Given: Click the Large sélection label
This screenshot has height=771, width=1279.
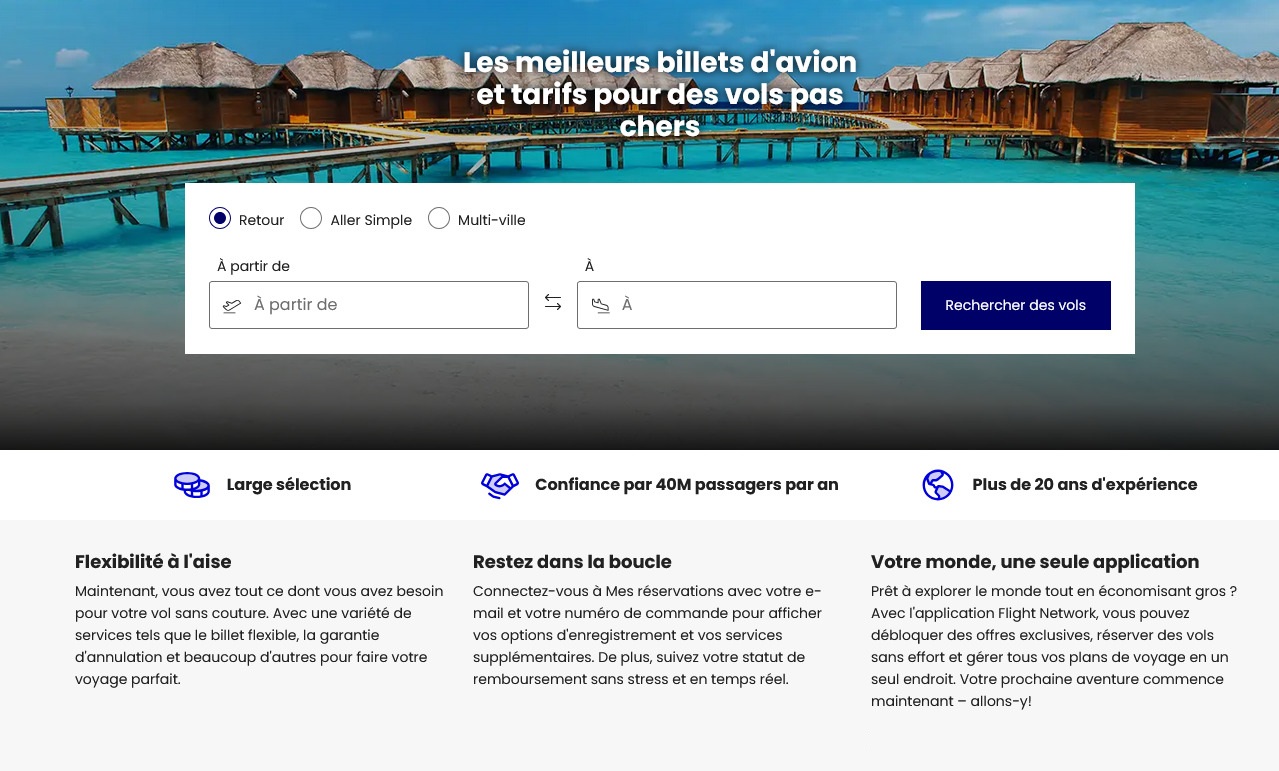Looking at the screenshot, I should (x=288, y=485).
